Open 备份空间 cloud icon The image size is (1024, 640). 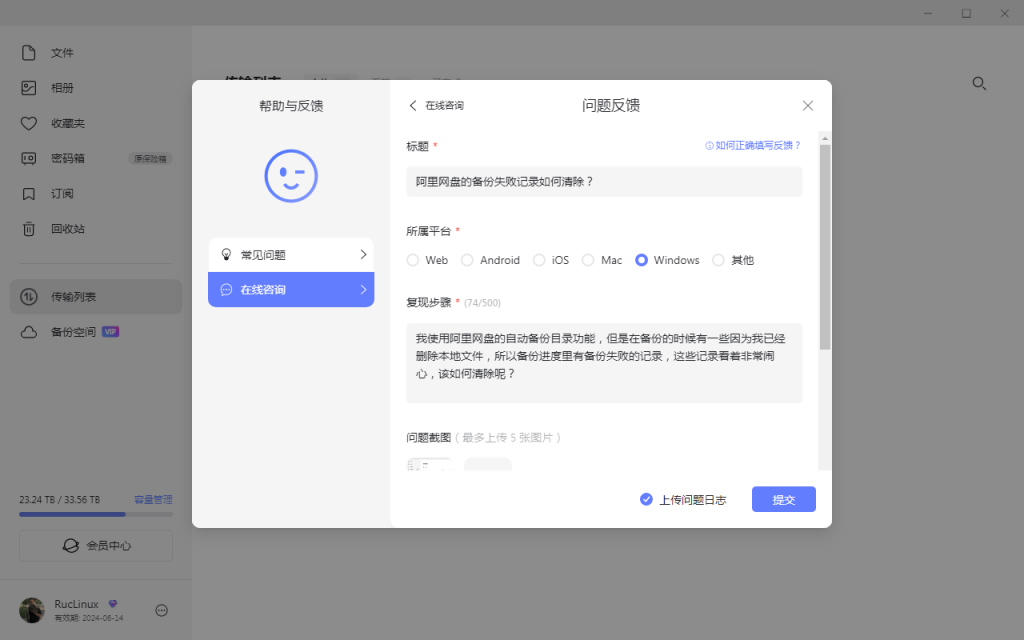point(29,332)
